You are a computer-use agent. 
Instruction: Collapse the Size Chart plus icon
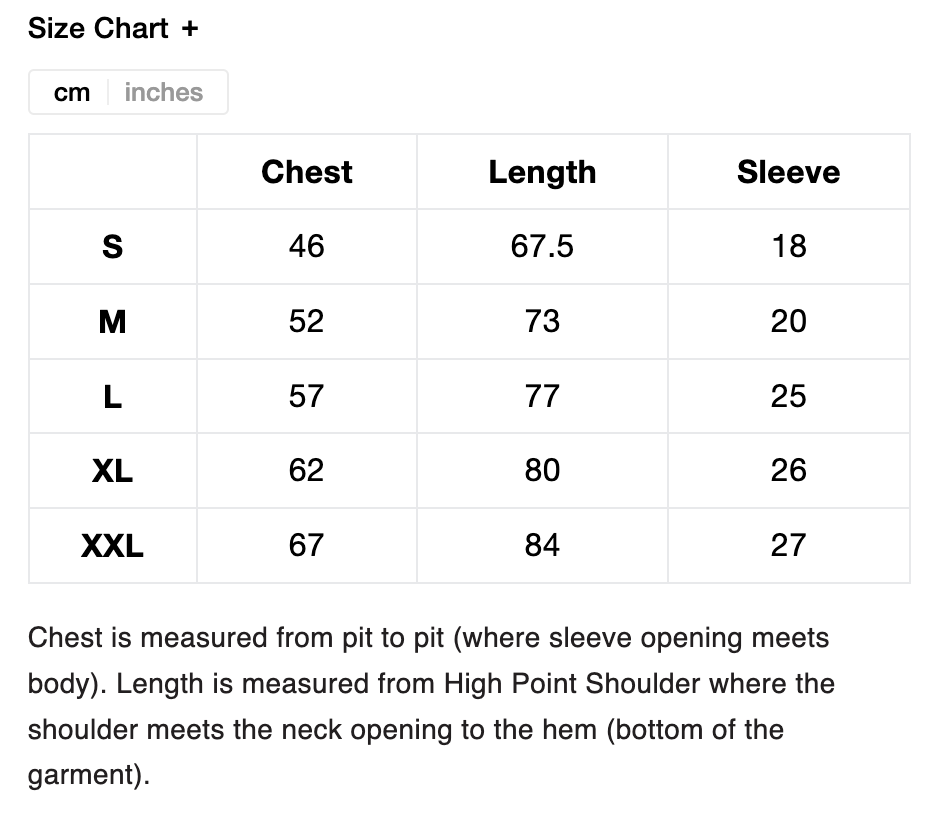point(190,29)
